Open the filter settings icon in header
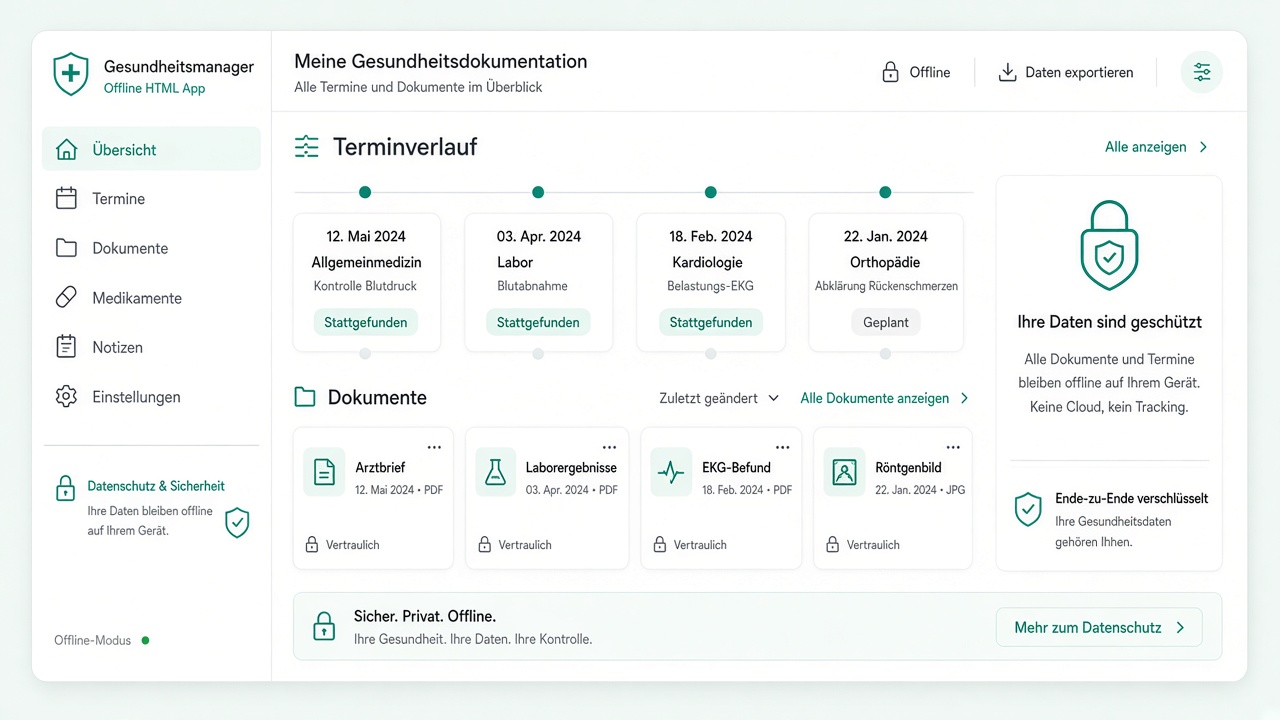 tap(1201, 72)
